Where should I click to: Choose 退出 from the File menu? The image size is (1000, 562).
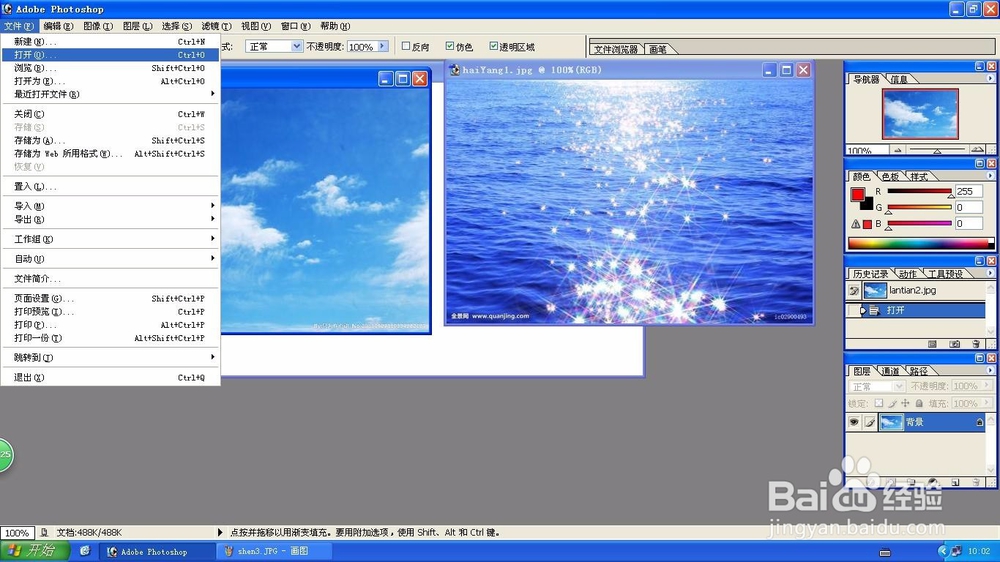pos(110,378)
